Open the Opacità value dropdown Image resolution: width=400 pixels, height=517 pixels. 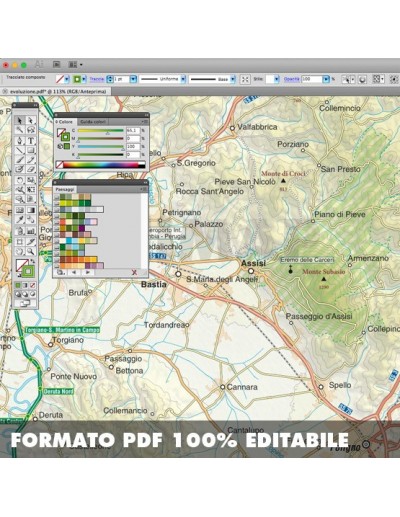[326, 79]
